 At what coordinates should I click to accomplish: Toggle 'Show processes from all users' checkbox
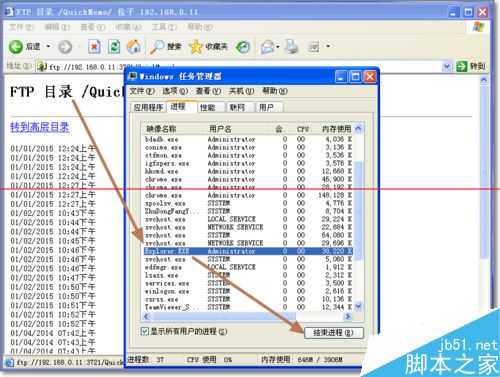(145, 331)
